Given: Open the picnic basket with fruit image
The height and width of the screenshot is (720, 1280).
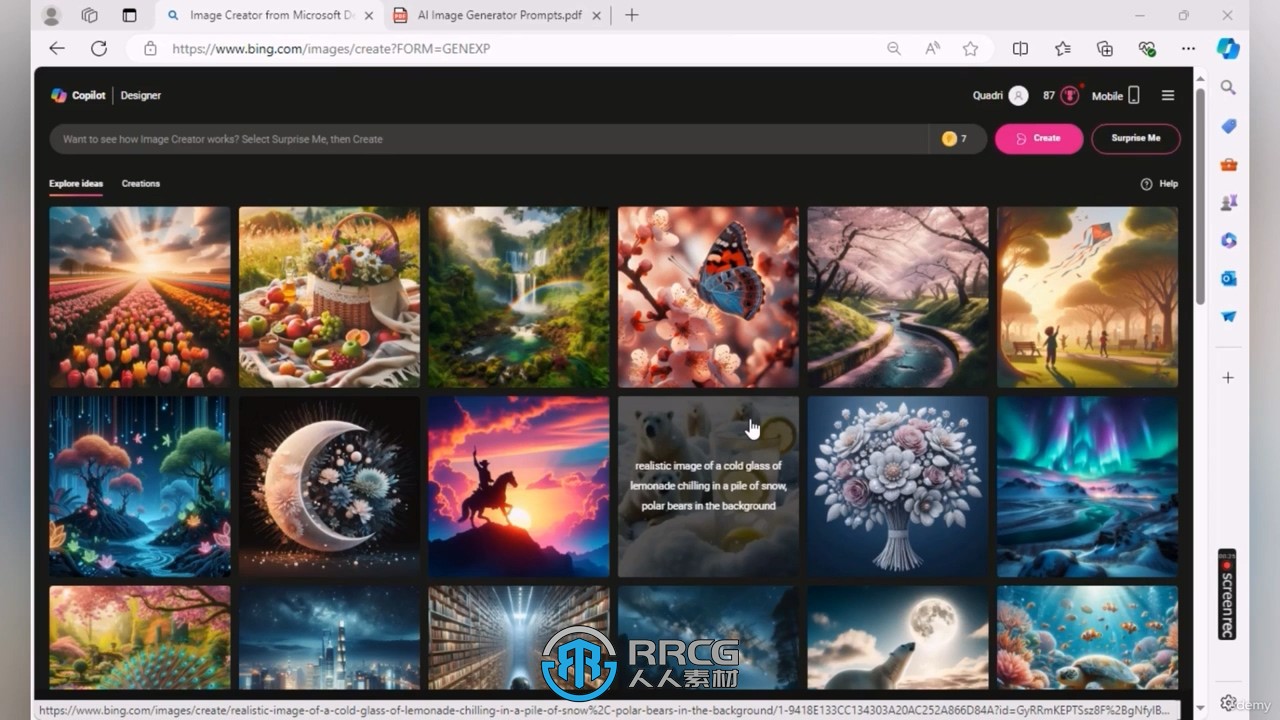Looking at the screenshot, I should point(329,297).
